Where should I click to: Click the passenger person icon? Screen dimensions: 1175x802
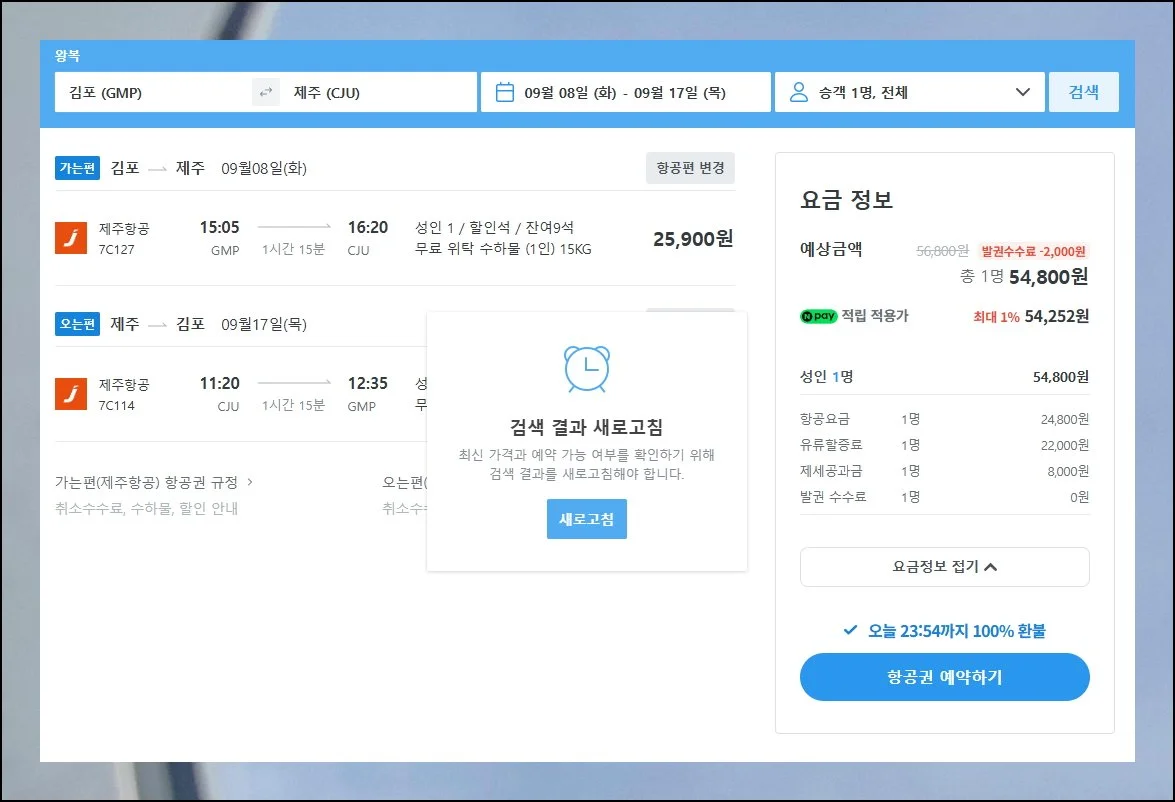click(798, 93)
